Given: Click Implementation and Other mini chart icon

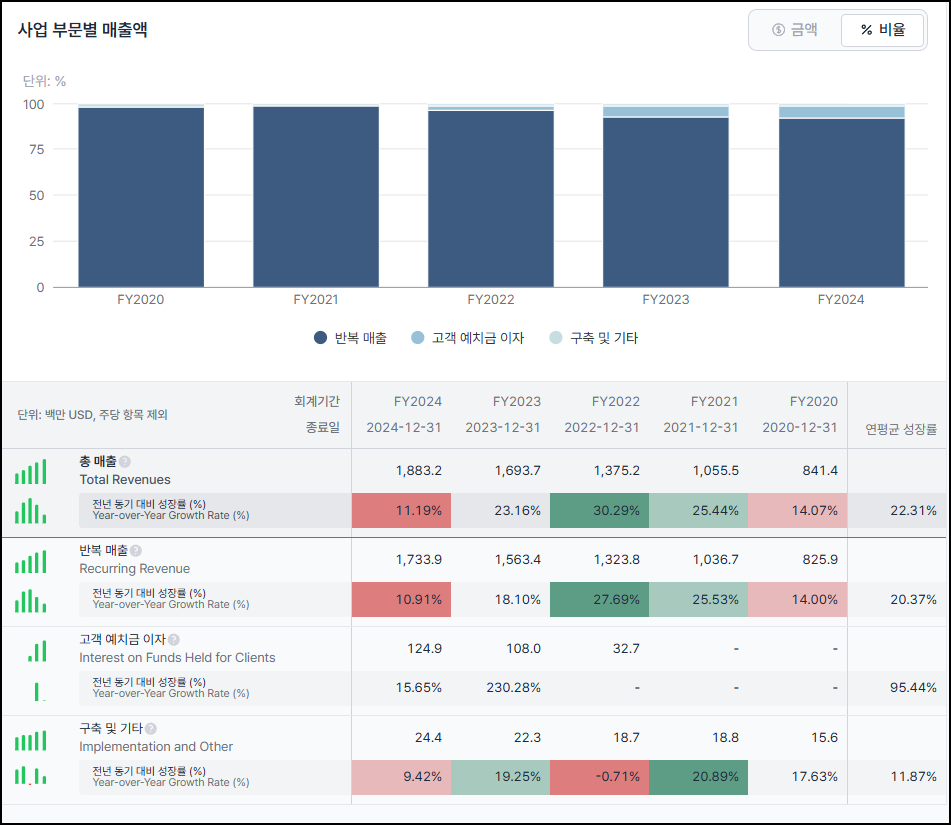Looking at the screenshot, I should [31, 740].
